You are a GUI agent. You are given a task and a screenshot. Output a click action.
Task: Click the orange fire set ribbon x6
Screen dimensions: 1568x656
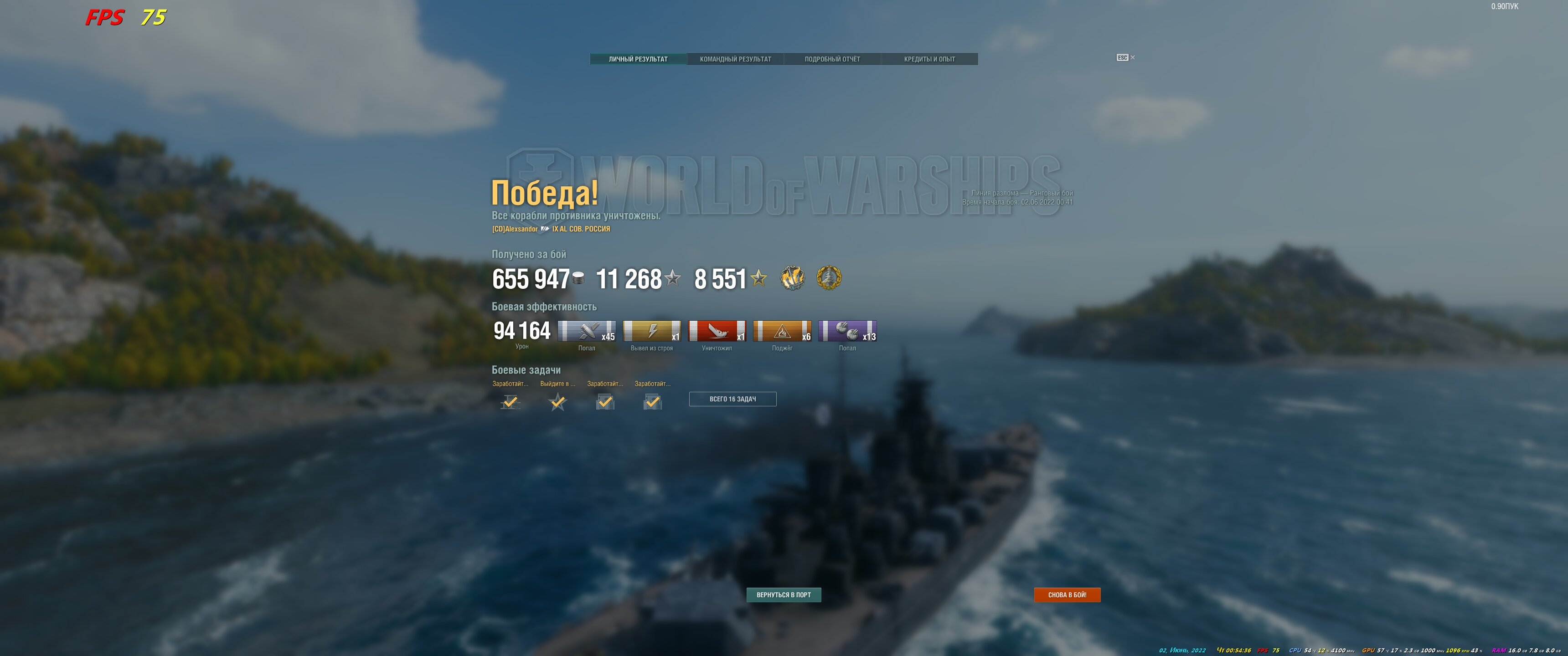[x=782, y=331]
